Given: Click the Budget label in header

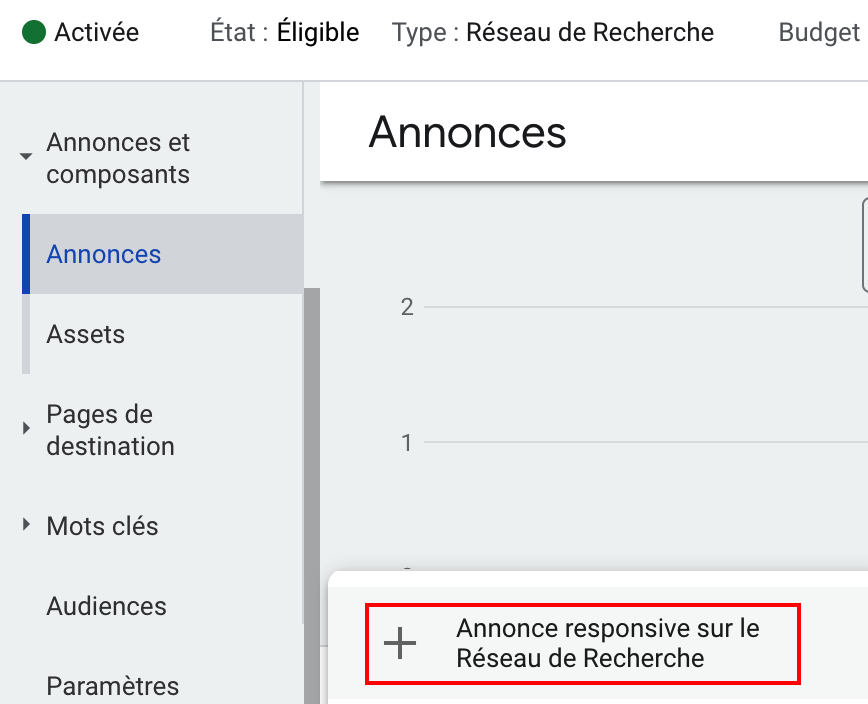Looking at the screenshot, I should 819,33.
